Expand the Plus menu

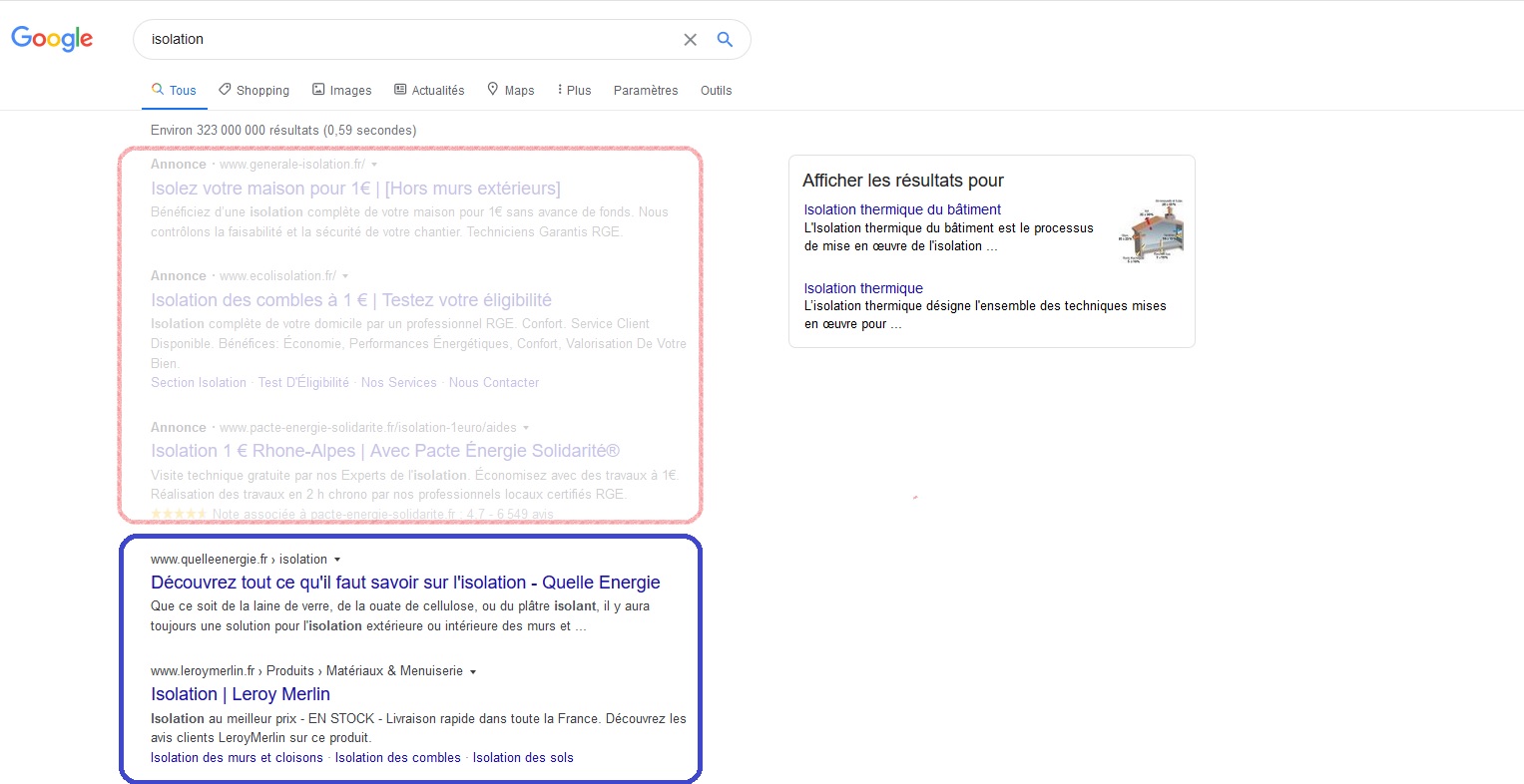click(574, 90)
